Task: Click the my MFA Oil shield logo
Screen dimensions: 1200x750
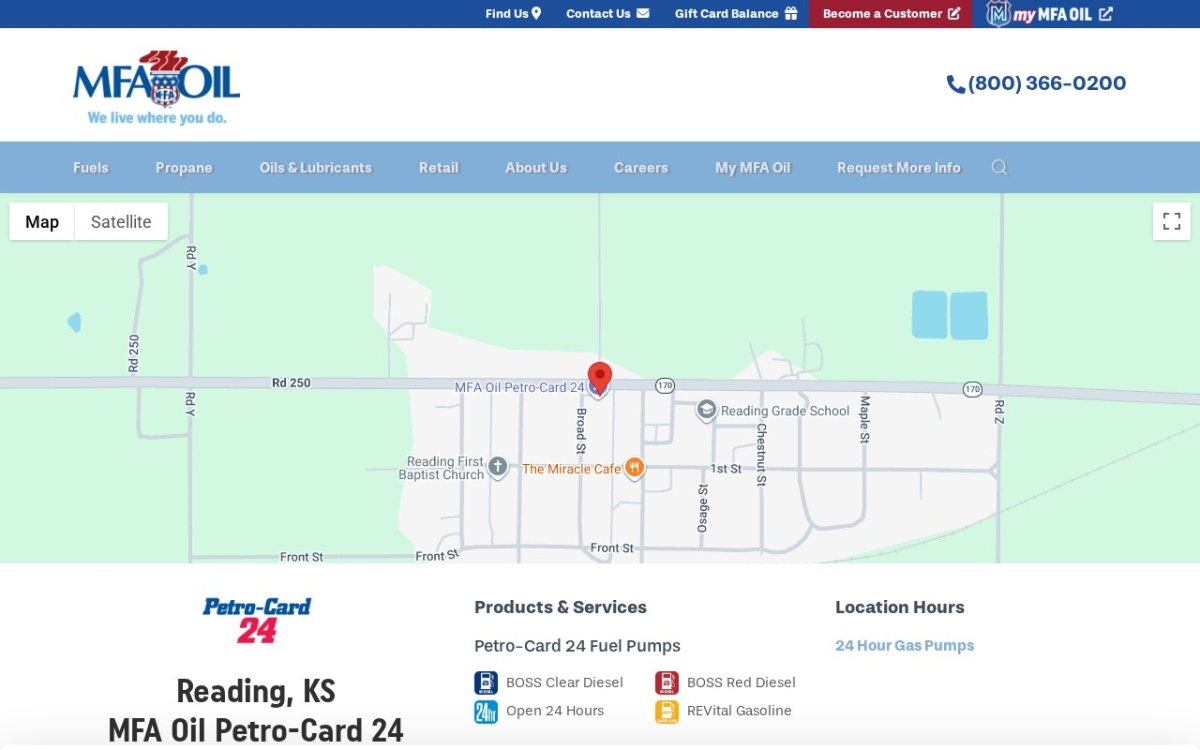Action: 998,14
